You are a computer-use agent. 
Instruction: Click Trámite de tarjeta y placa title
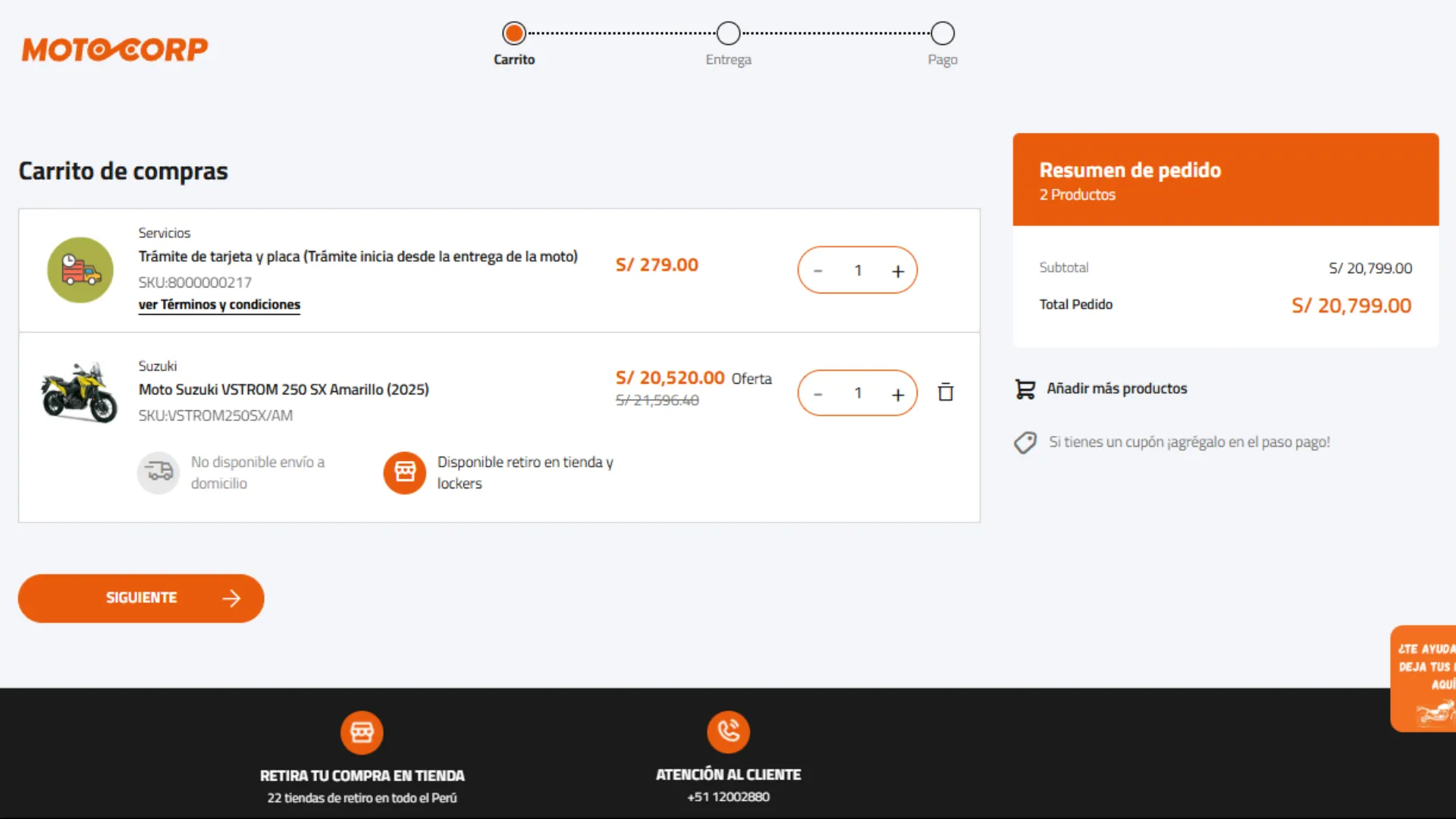point(358,257)
